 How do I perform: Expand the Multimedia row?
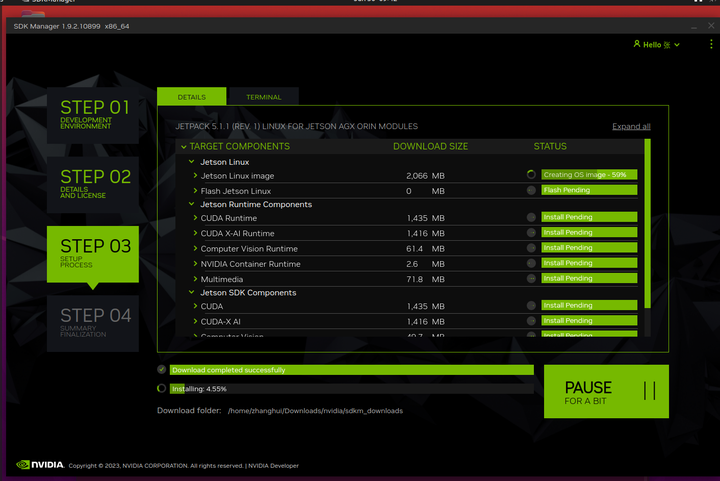tap(195, 279)
